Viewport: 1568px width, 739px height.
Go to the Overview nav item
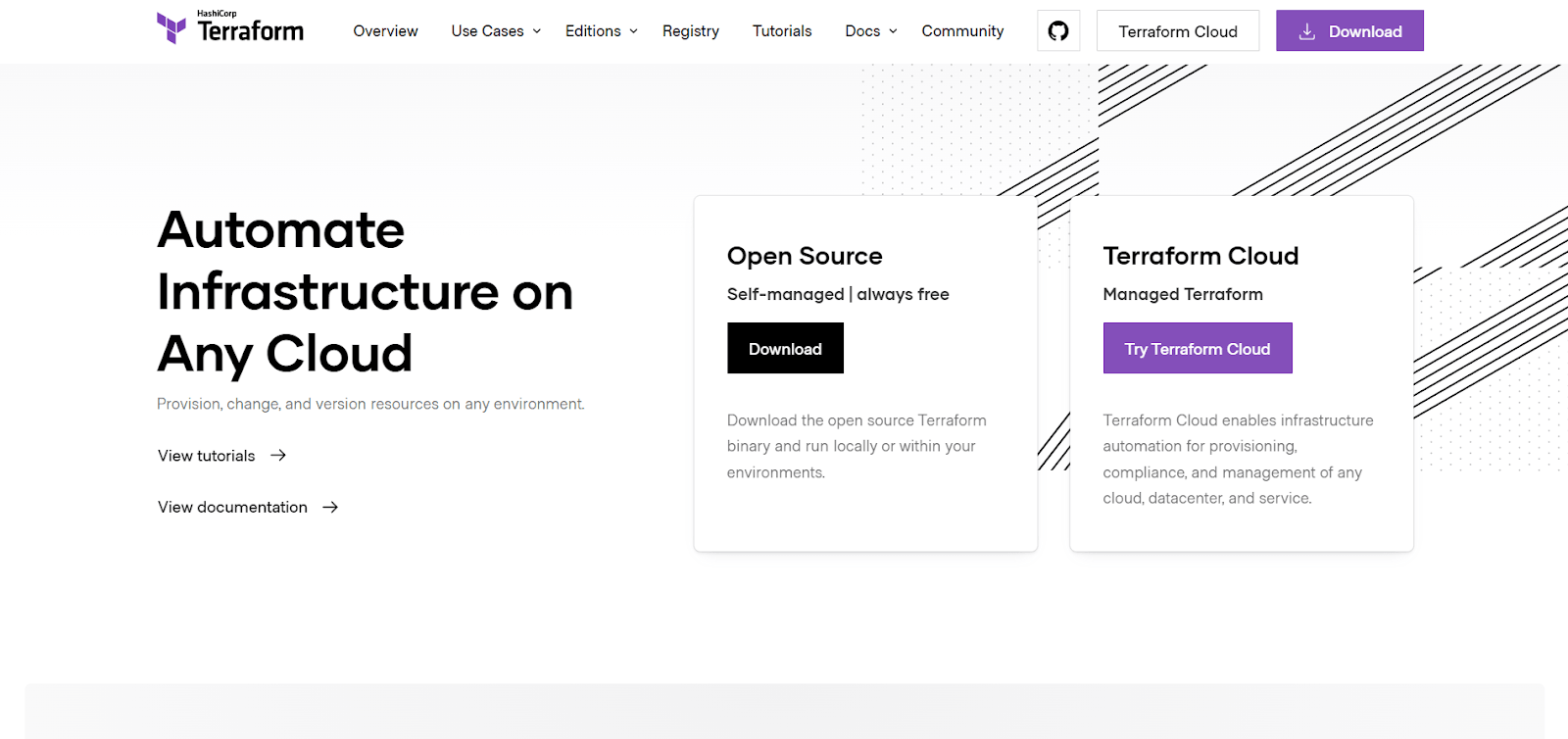click(385, 31)
